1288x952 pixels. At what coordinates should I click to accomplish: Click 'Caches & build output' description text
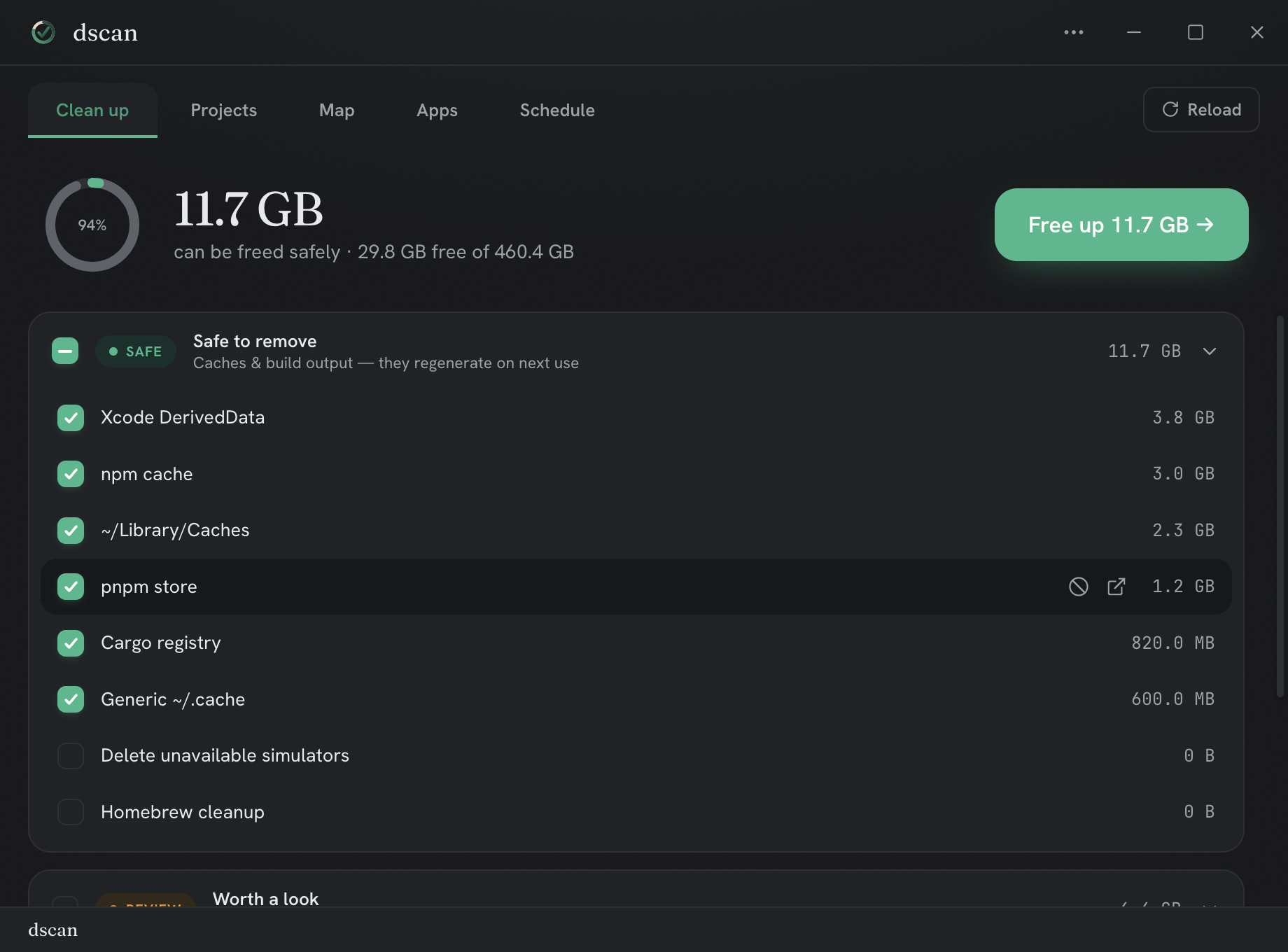click(386, 363)
